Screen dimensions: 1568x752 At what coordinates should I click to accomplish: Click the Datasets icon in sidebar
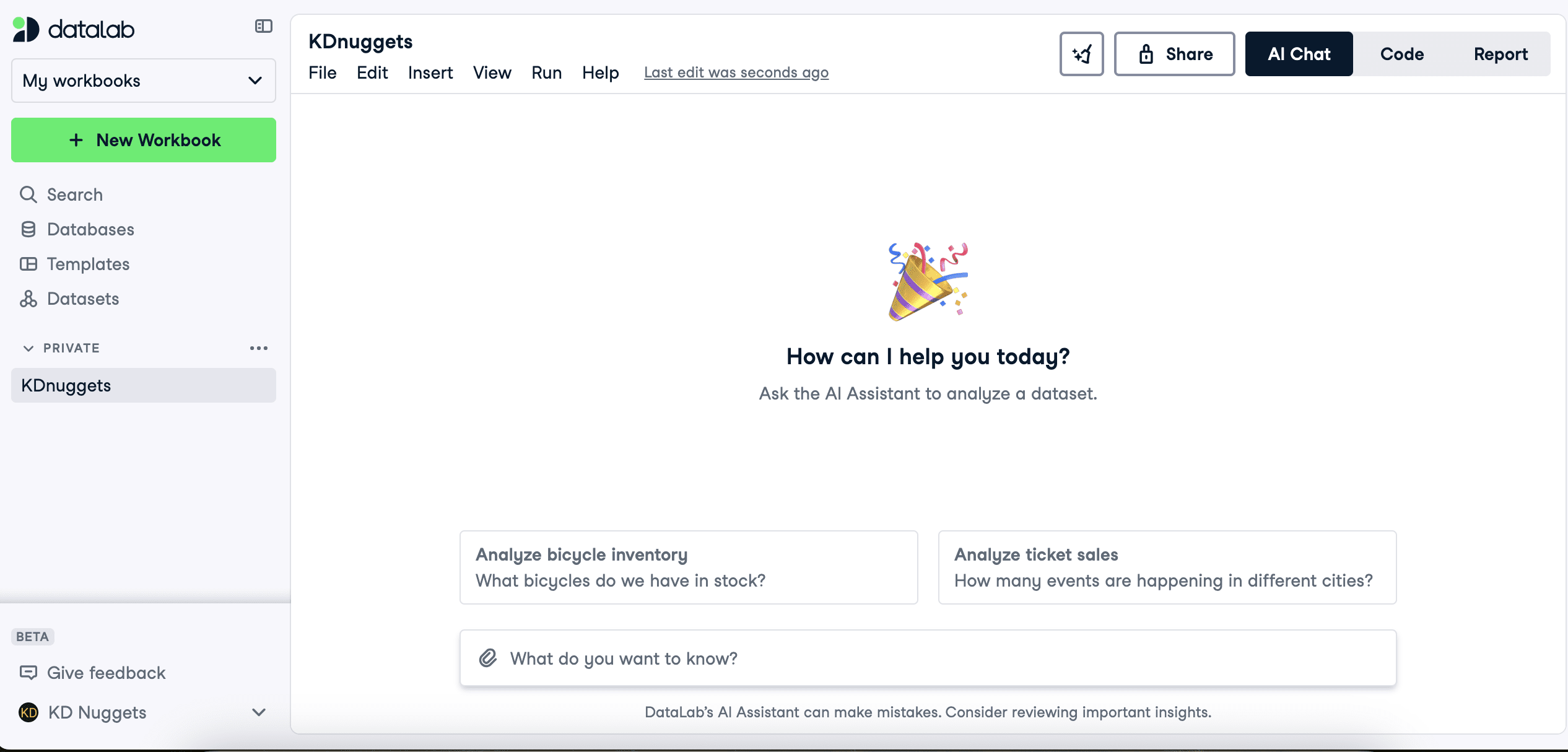[x=28, y=299]
